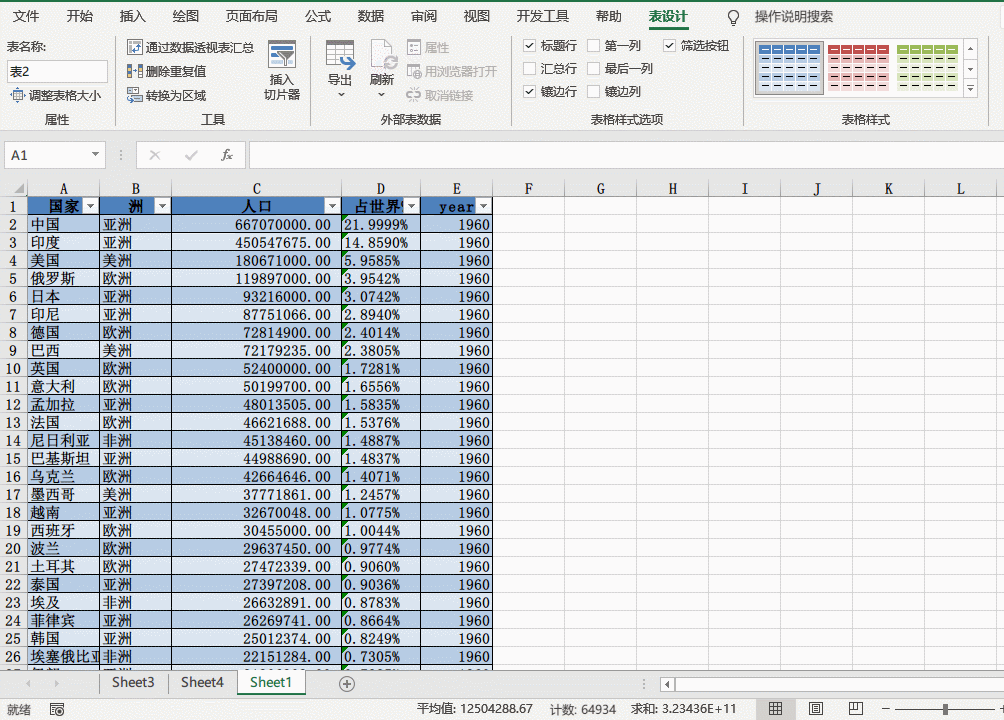Expand the table styles gallery More arrow
Viewport: 1004px width, 720px height.
[971, 89]
